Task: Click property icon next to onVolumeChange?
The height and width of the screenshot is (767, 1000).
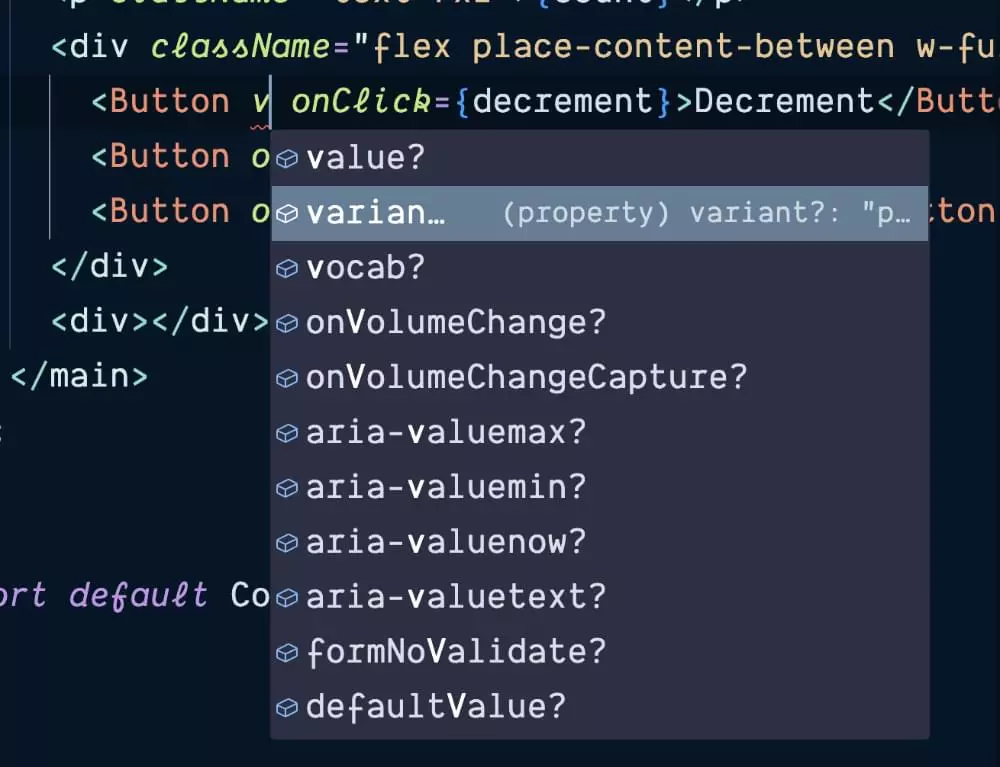Action: pos(287,323)
